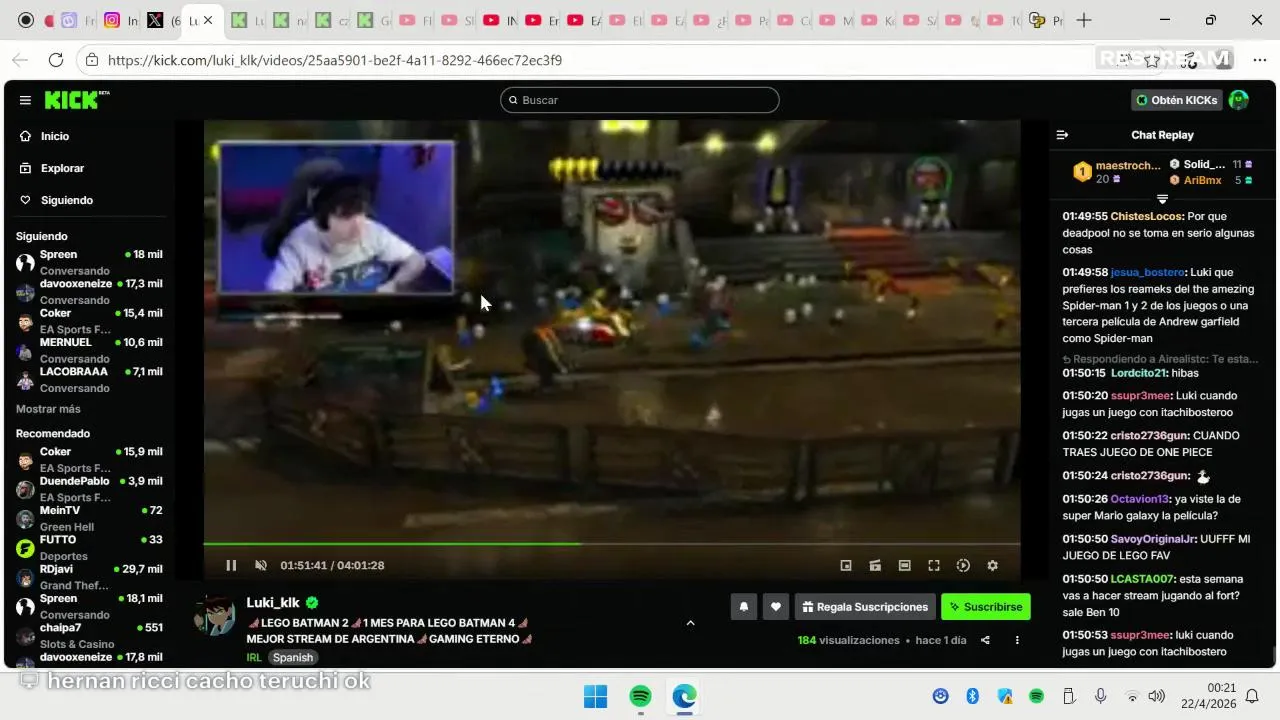Enter fullscreen video mode
The width and height of the screenshot is (1280, 720).
click(934, 565)
